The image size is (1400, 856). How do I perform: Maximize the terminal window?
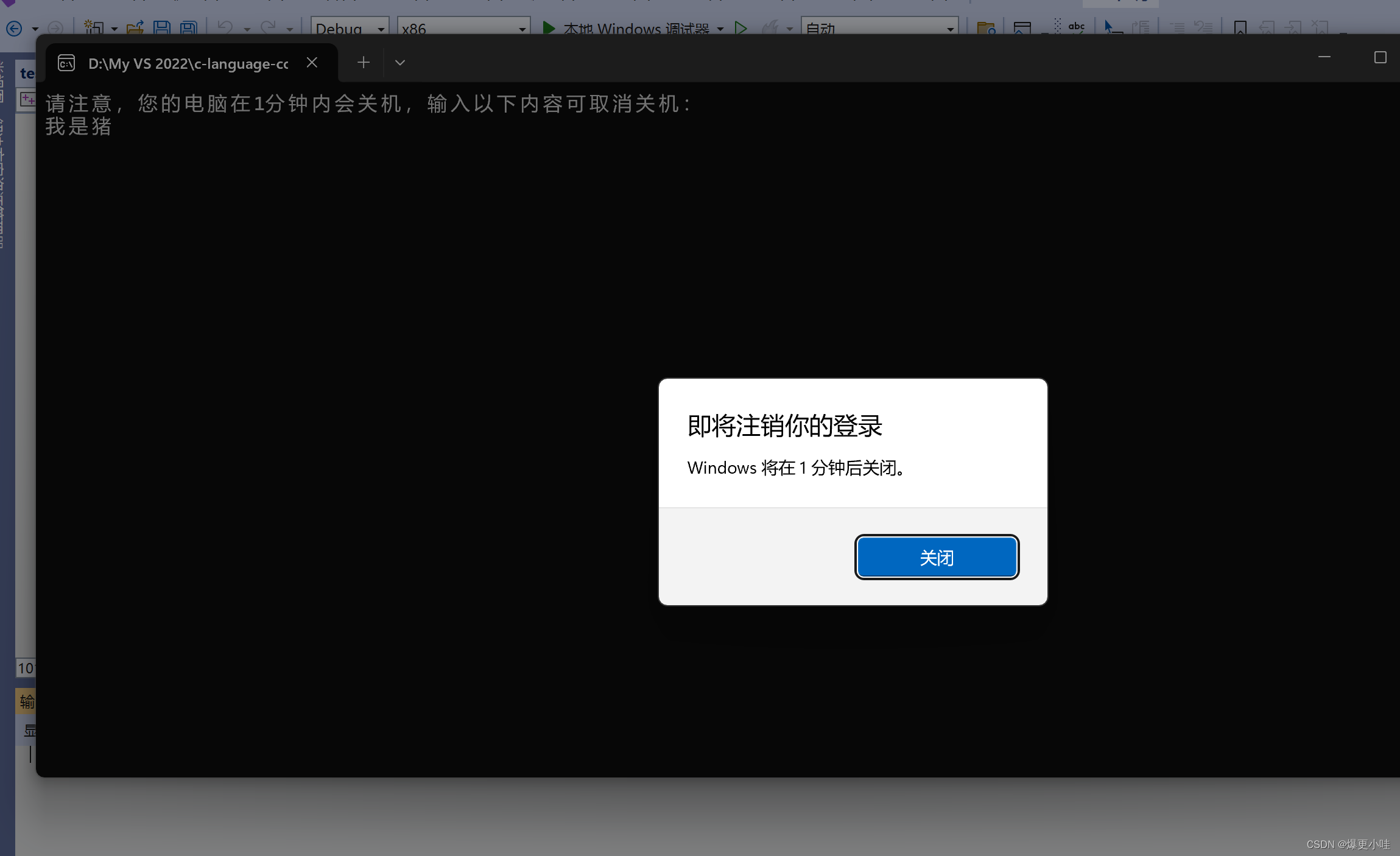[1380, 57]
